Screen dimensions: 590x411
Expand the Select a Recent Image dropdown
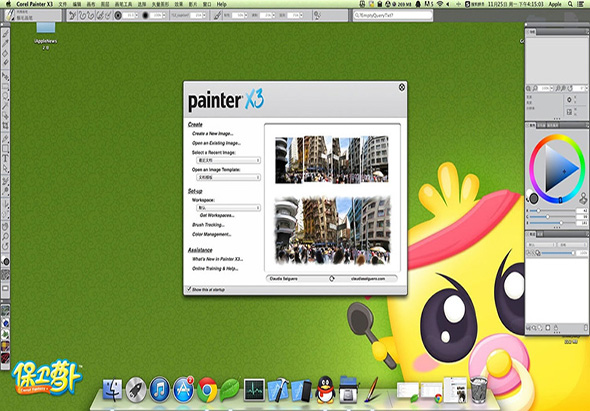point(228,160)
